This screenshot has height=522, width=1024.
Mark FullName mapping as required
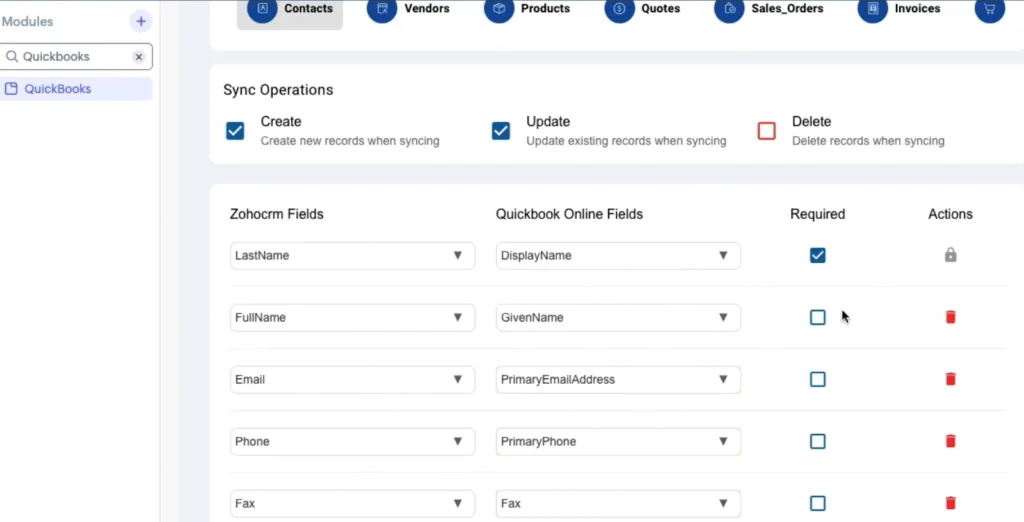(818, 318)
